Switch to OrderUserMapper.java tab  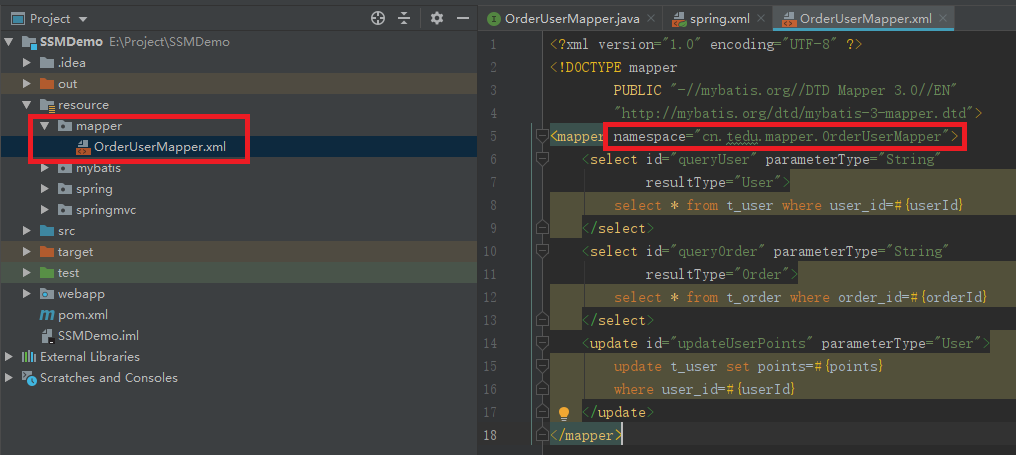click(x=572, y=19)
